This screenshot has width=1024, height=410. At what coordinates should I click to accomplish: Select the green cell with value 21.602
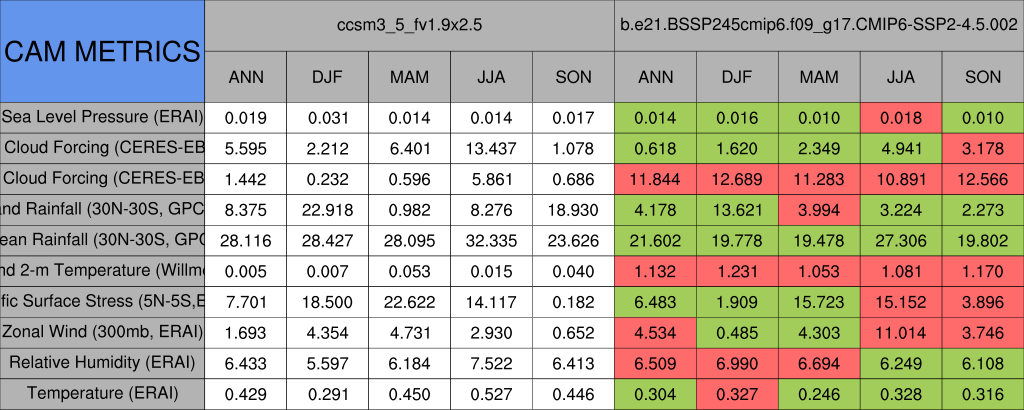[x=655, y=239]
